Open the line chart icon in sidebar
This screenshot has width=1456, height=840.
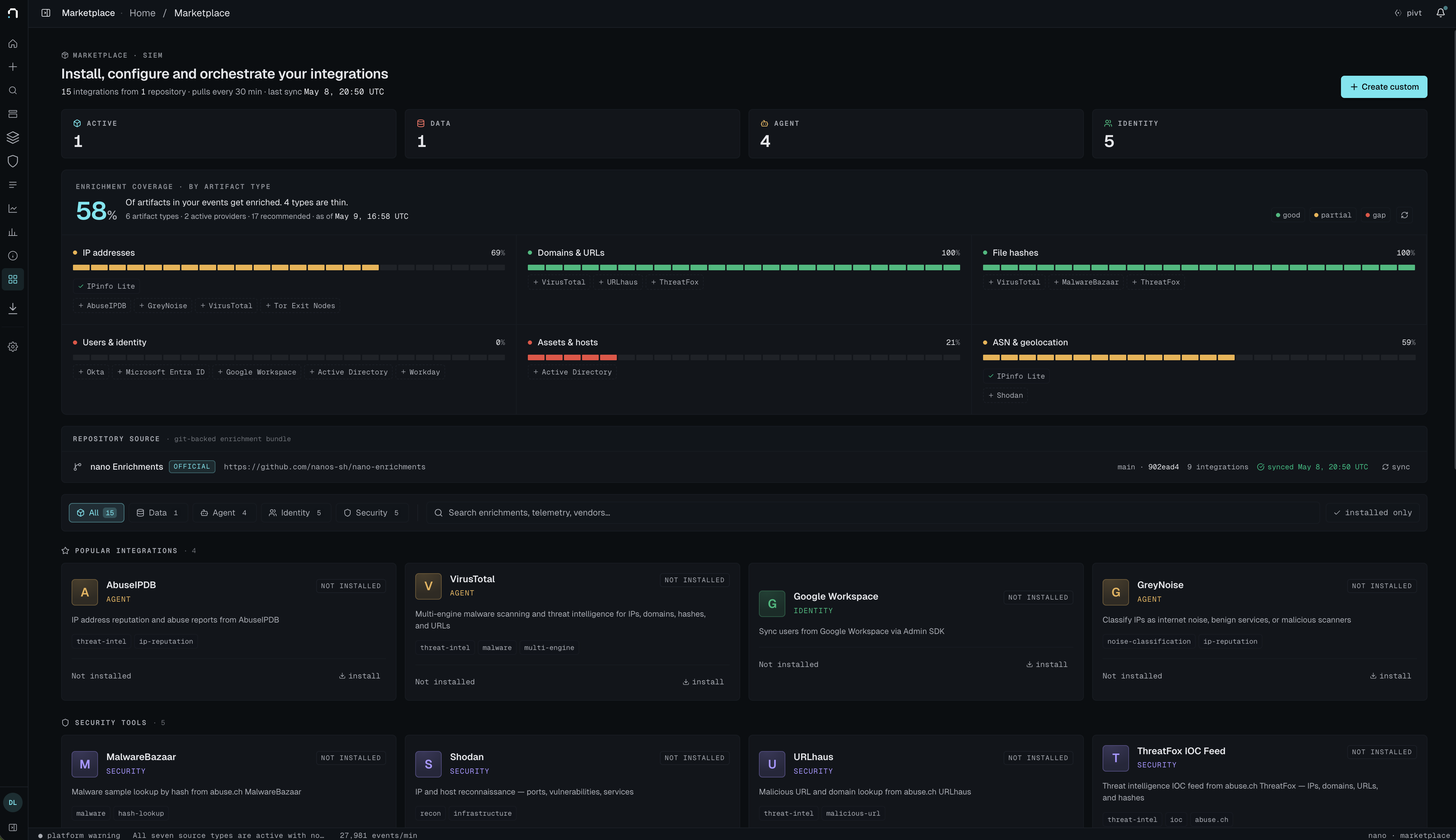[13, 208]
